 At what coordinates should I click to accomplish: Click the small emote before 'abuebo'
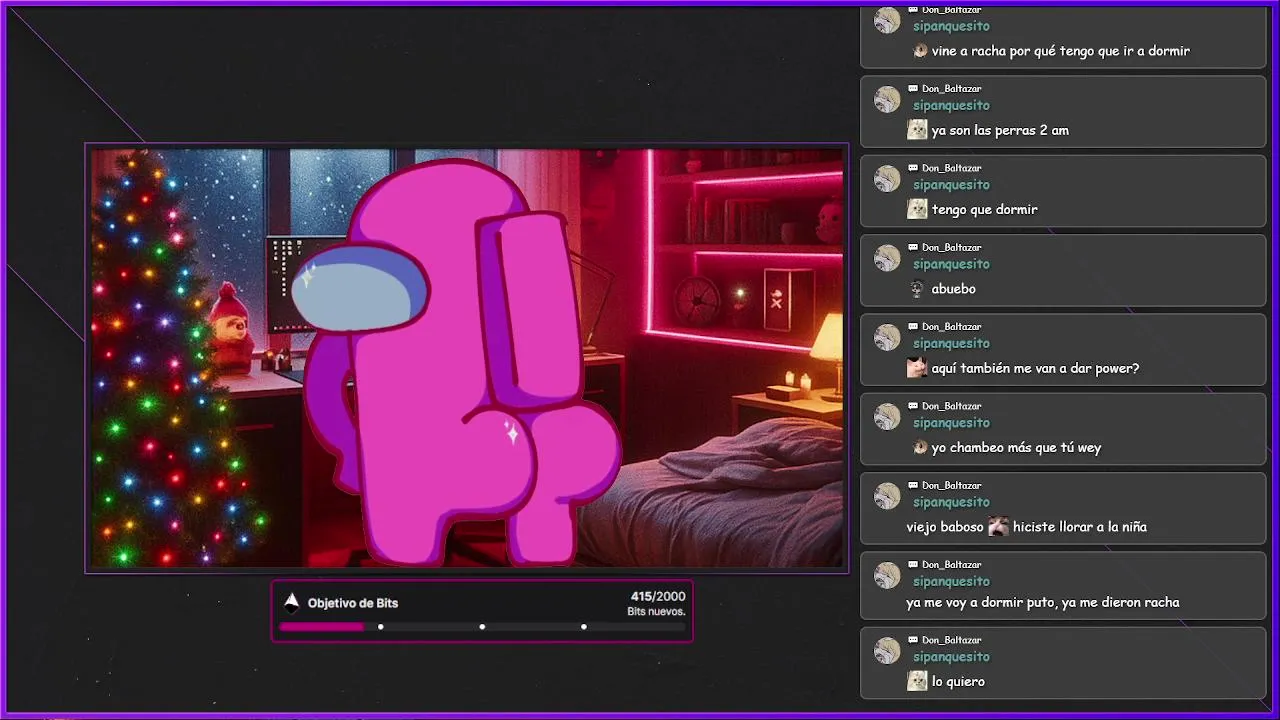tap(917, 289)
